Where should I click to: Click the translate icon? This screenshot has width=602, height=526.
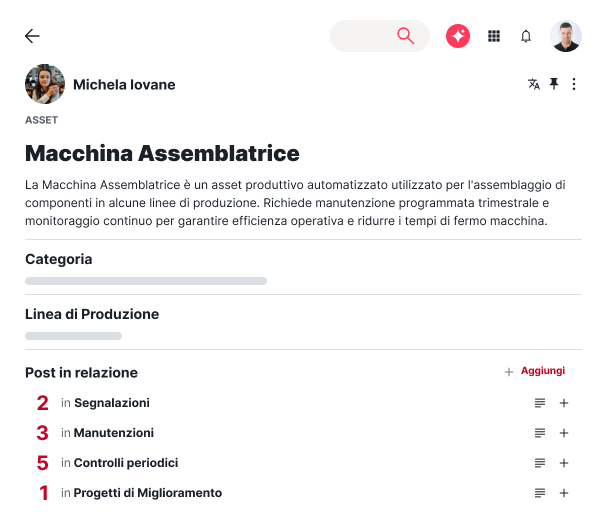click(x=534, y=84)
